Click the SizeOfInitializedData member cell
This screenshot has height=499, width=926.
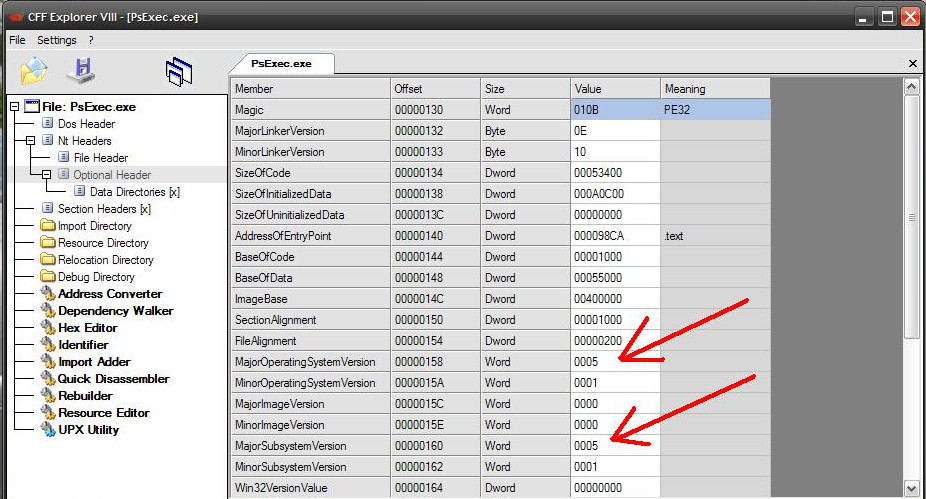(x=310, y=194)
